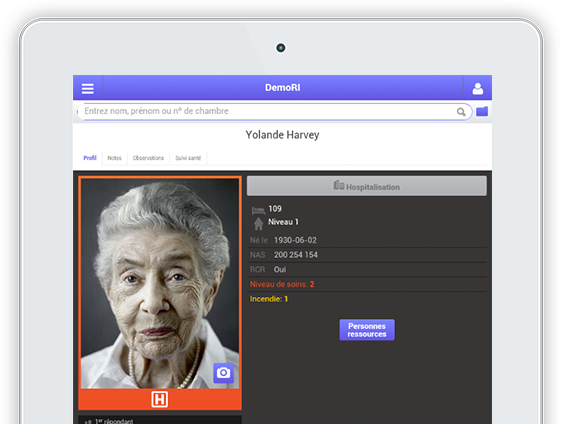Click the bed icon beside room 109
Image resolution: width=561 pixels, height=424 pixels.
258,210
